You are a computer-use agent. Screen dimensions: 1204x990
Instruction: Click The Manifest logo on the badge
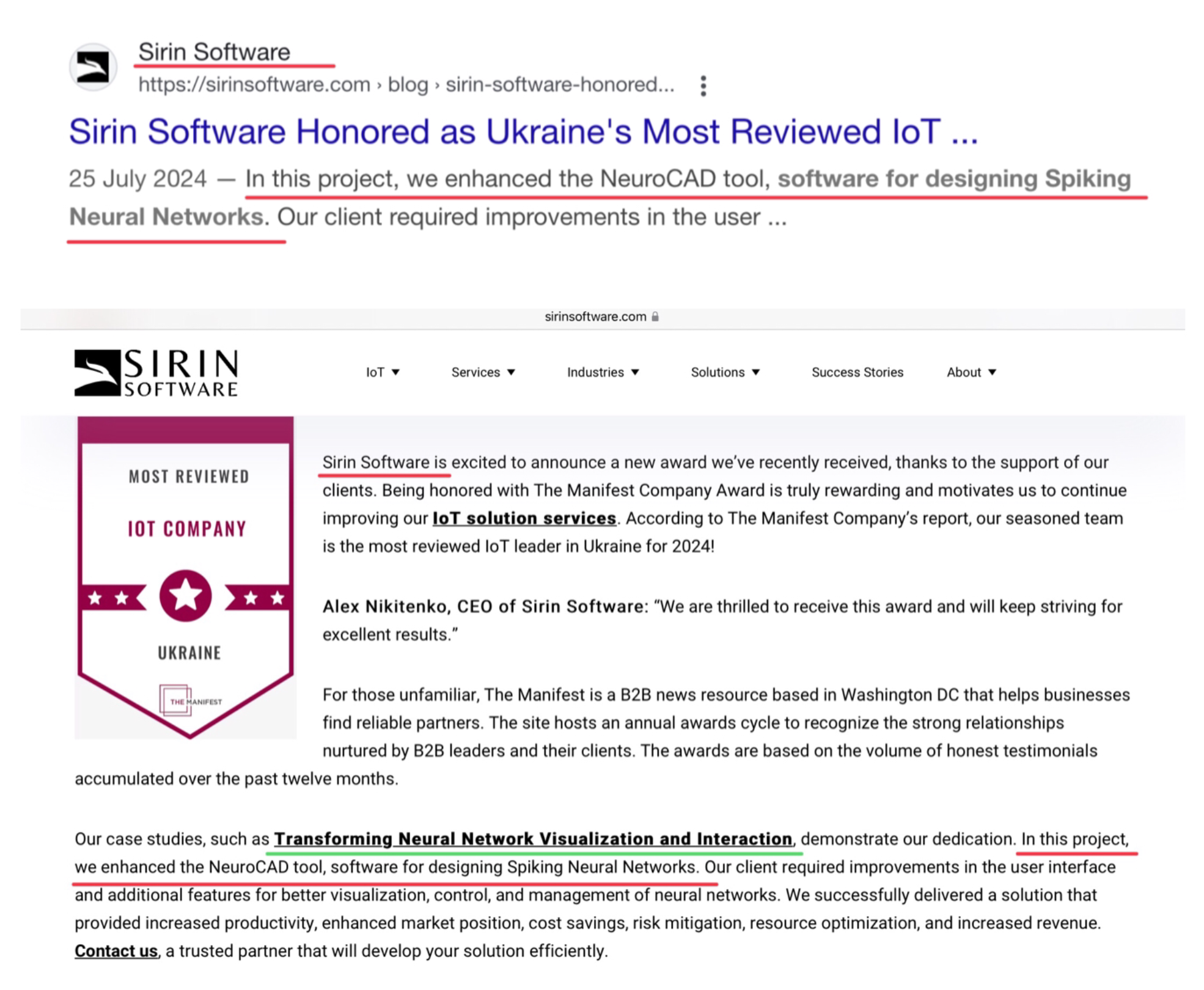click(190, 701)
